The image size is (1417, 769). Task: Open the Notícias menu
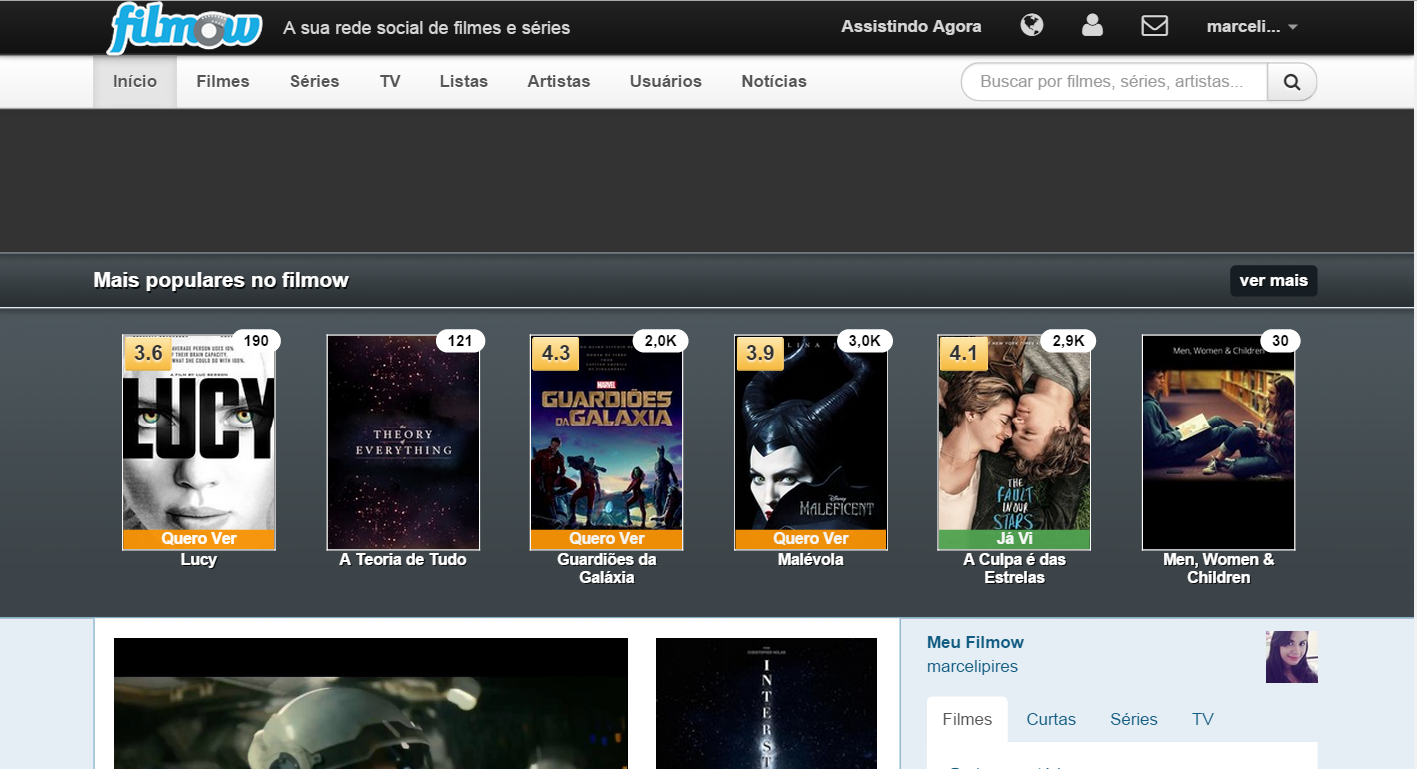(x=774, y=81)
